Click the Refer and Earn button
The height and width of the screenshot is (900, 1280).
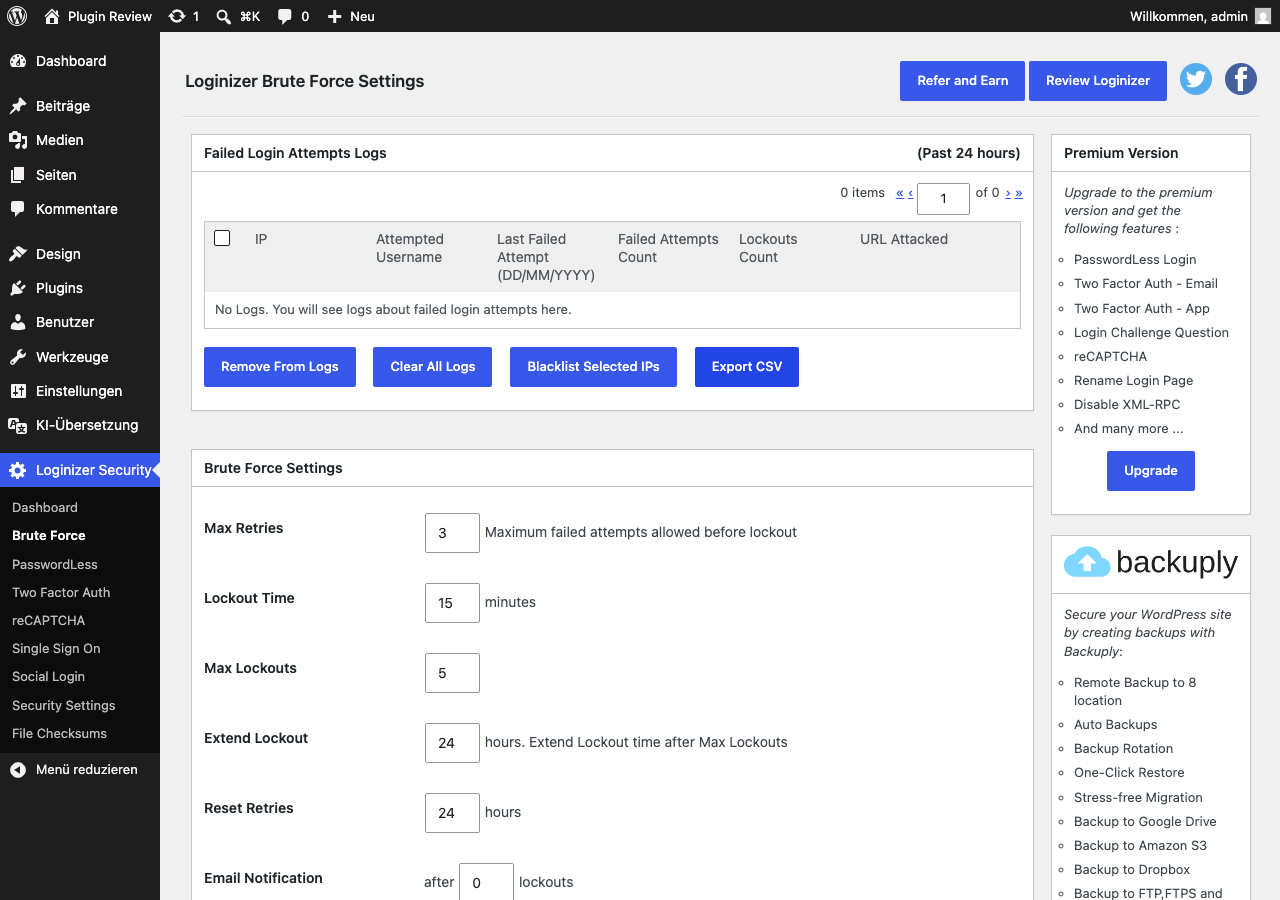pyautogui.click(x=963, y=81)
